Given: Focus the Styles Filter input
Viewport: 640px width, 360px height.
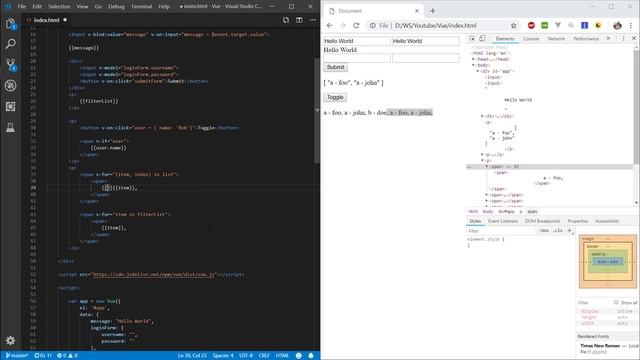Looking at the screenshot, I should (501, 231).
